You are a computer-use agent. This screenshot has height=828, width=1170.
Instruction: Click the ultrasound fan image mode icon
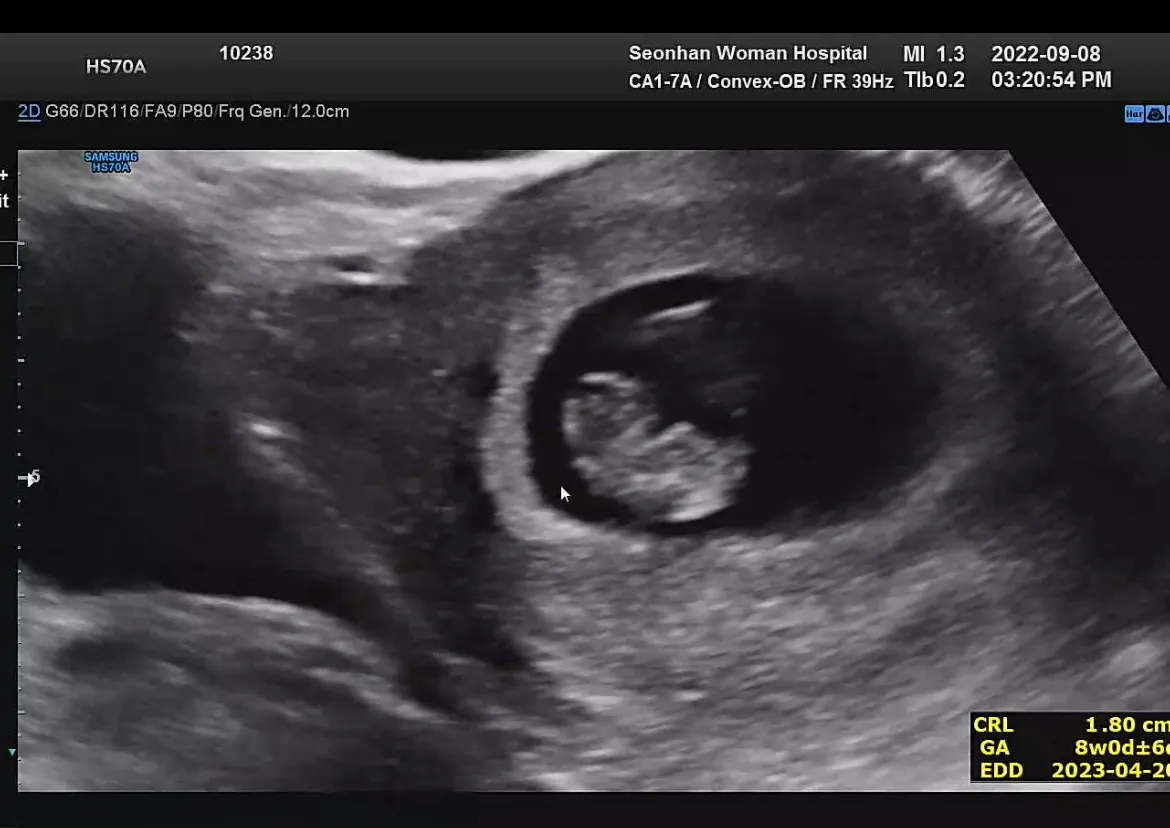click(1154, 113)
